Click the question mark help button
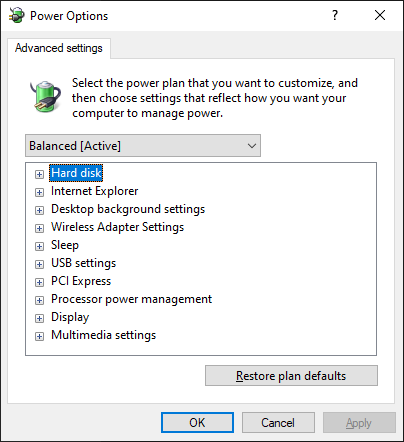The height and width of the screenshot is (442, 404). tap(335, 15)
